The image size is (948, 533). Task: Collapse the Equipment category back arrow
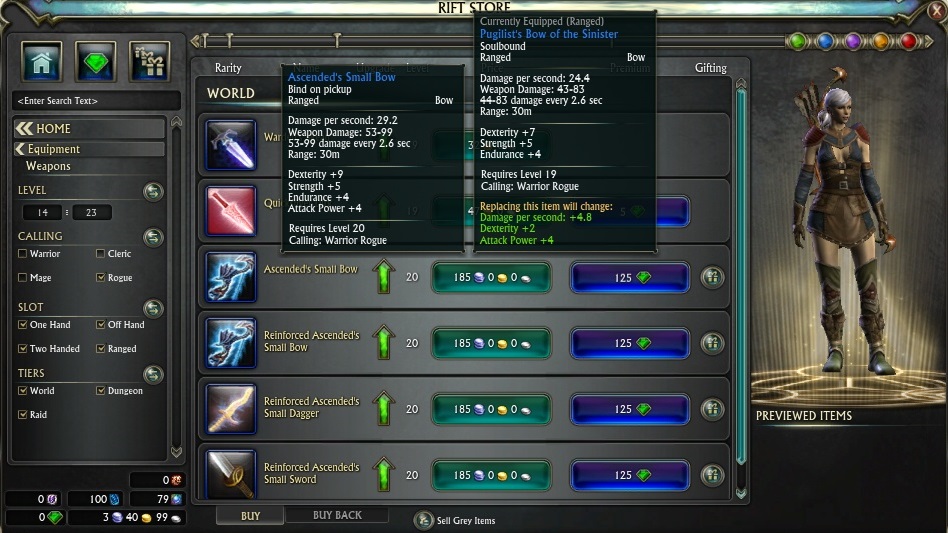tap(21, 149)
